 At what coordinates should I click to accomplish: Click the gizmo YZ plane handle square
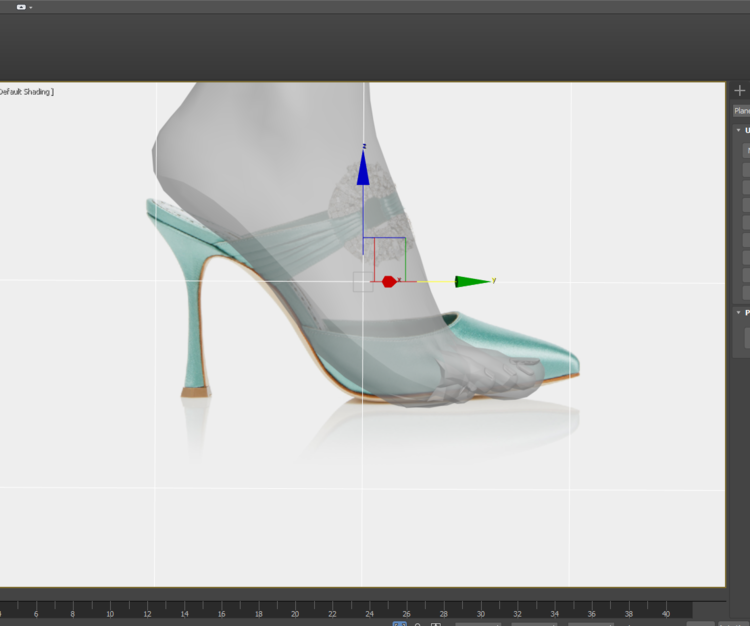[x=384, y=259]
